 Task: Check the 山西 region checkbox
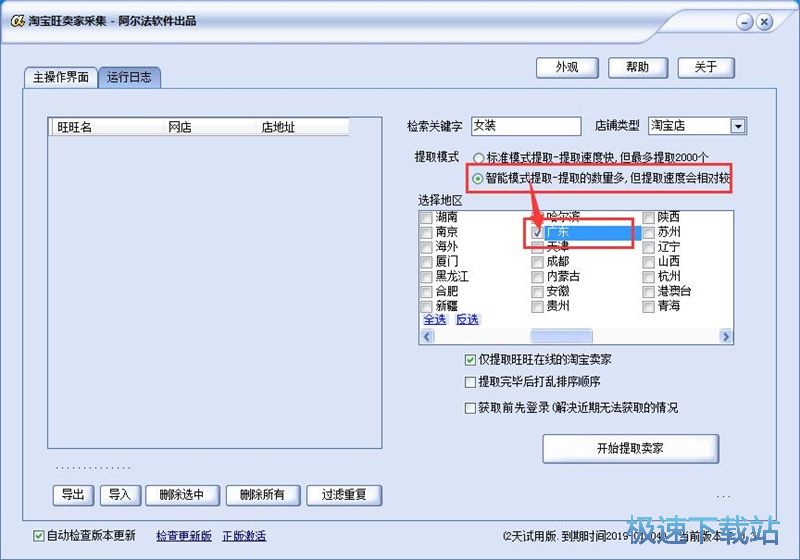[648, 262]
